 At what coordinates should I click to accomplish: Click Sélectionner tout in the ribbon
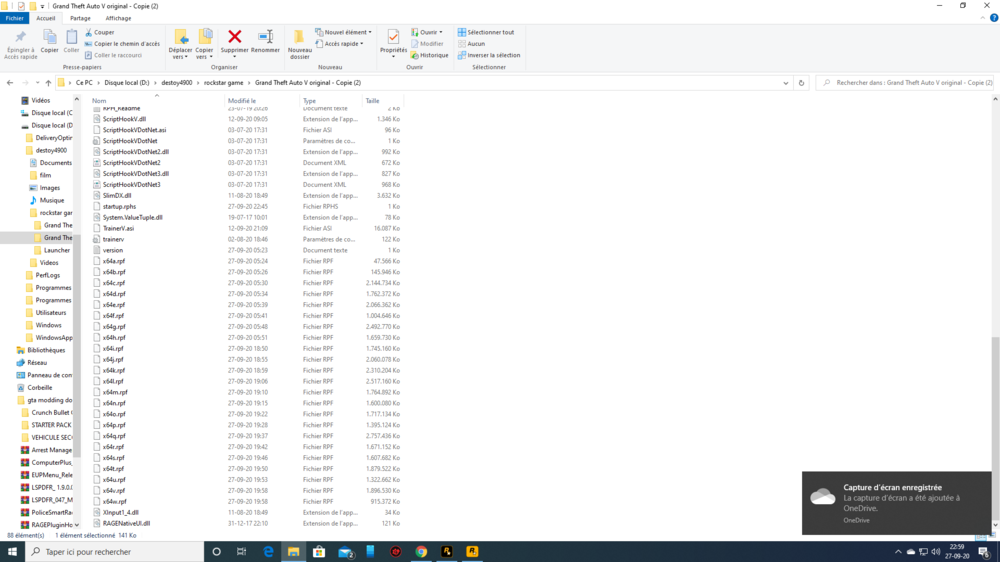coord(485,32)
